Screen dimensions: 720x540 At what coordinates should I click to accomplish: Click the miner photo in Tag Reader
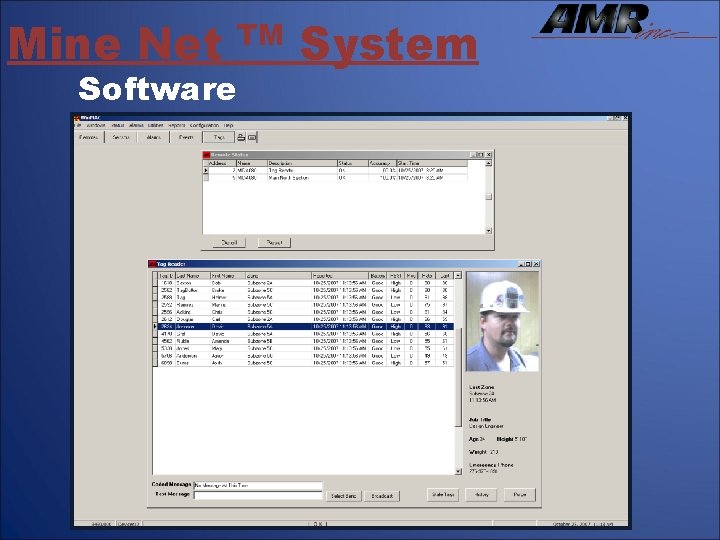click(502, 321)
